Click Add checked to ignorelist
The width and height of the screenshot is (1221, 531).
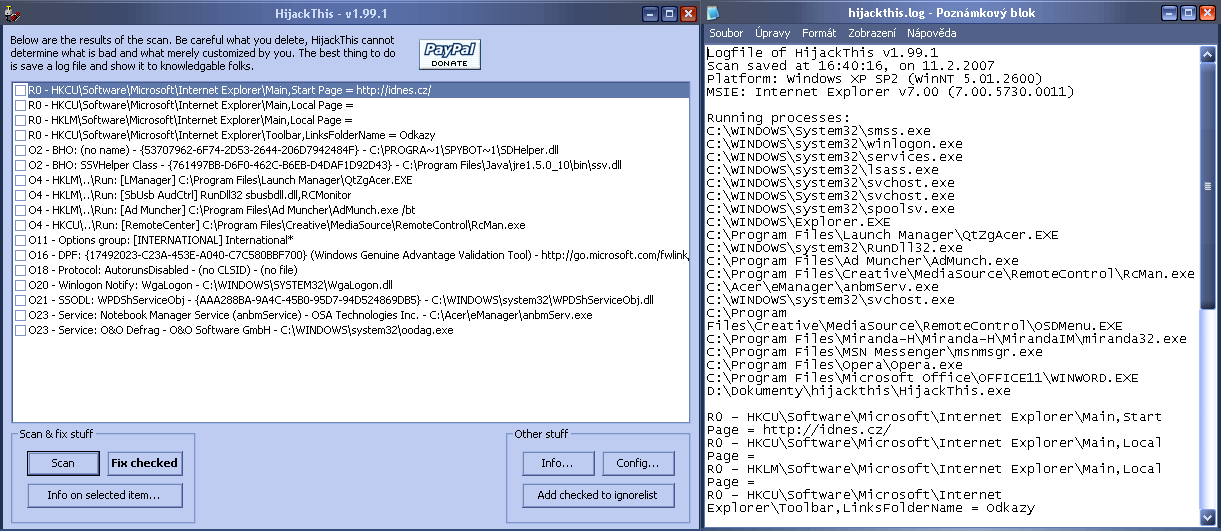[599, 495]
